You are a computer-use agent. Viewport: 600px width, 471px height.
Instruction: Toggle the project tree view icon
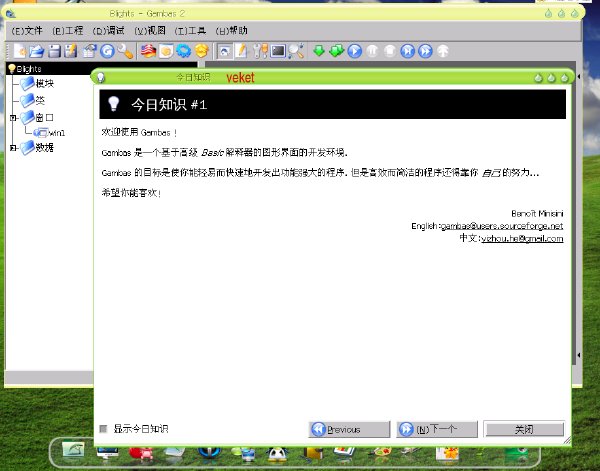click(225, 51)
